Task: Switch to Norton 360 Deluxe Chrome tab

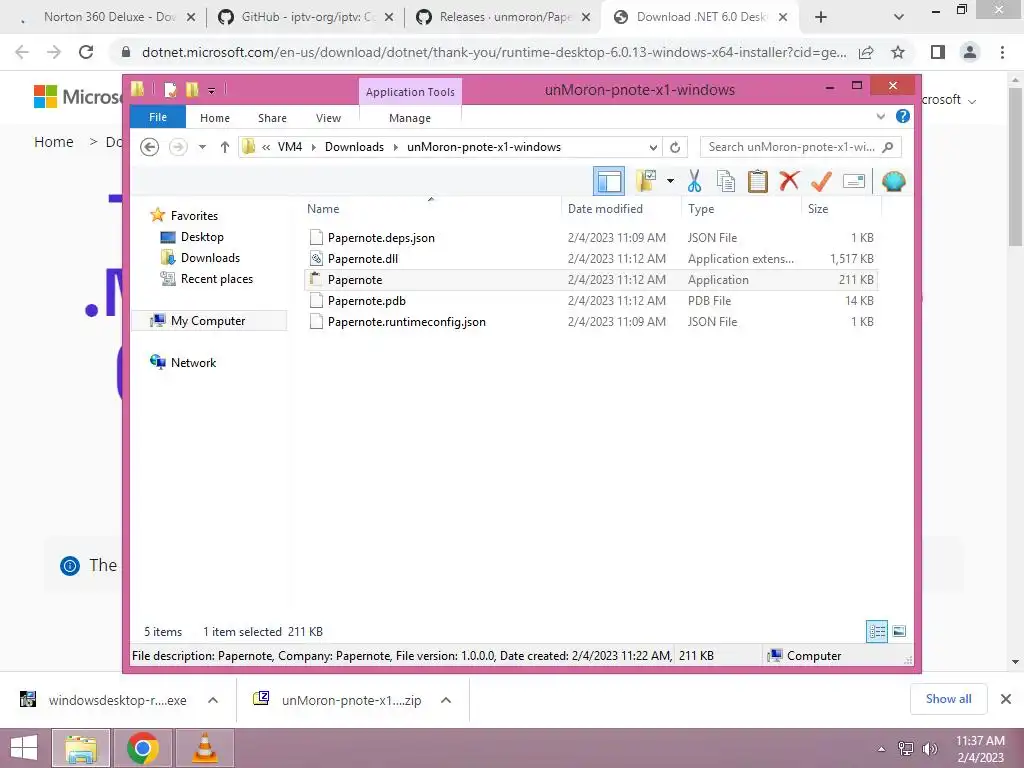Action: [111, 17]
